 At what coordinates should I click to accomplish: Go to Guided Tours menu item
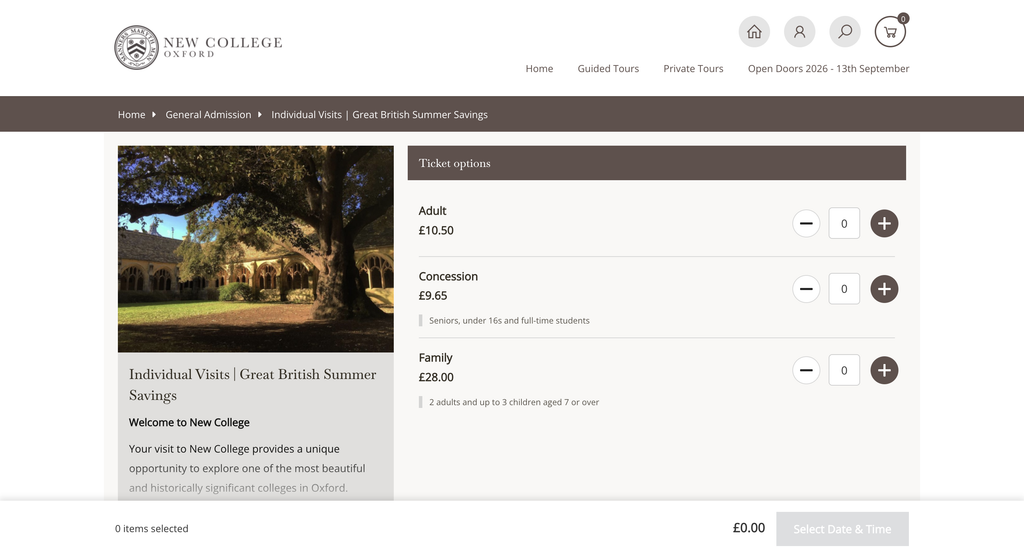(608, 69)
